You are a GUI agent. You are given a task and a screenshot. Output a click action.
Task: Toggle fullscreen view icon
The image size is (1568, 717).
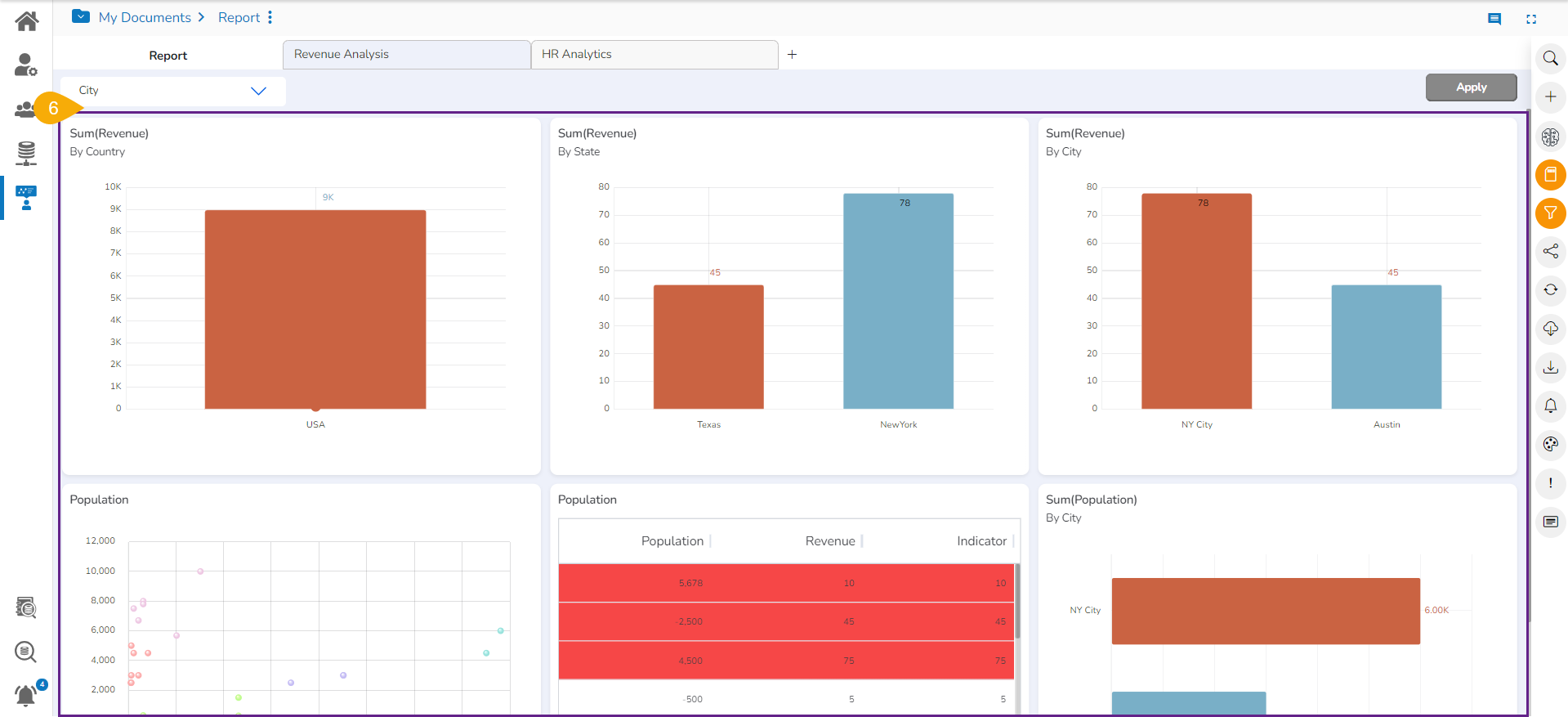pos(1531,19)
